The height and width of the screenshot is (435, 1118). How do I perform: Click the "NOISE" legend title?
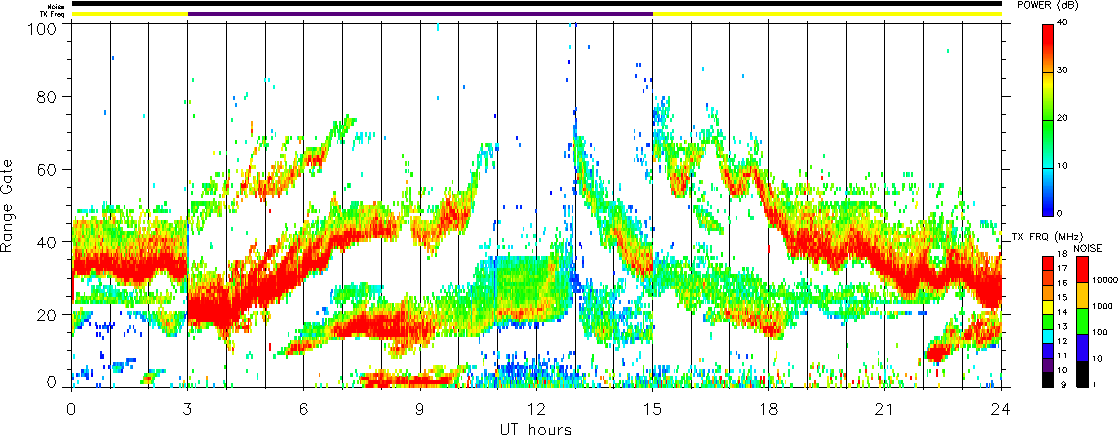pyautogui.click(x=1087, y=249)
